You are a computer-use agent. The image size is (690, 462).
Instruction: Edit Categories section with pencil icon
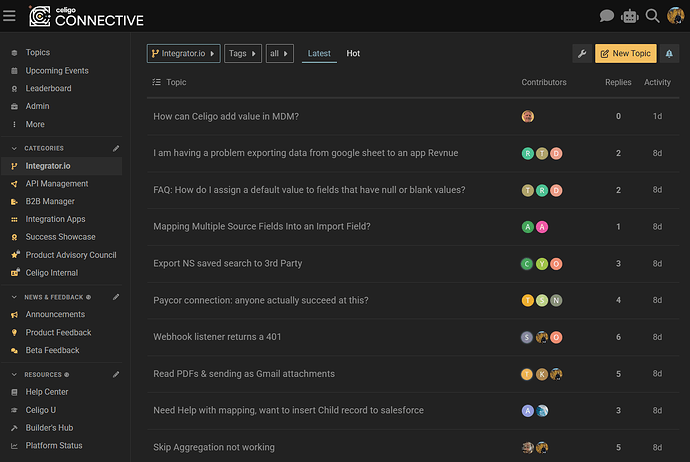coord(116,148)
